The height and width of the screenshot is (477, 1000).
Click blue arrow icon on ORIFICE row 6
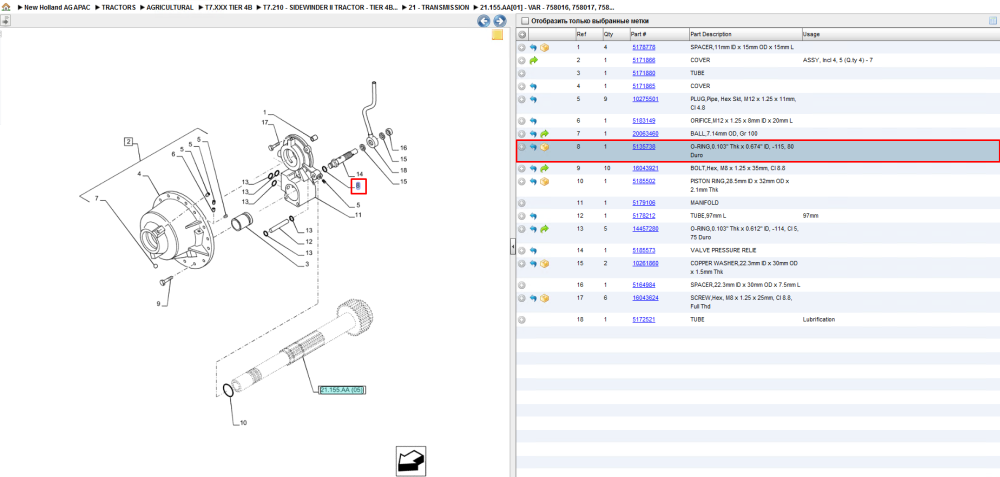pyautogui.click(x=533, y=121)
